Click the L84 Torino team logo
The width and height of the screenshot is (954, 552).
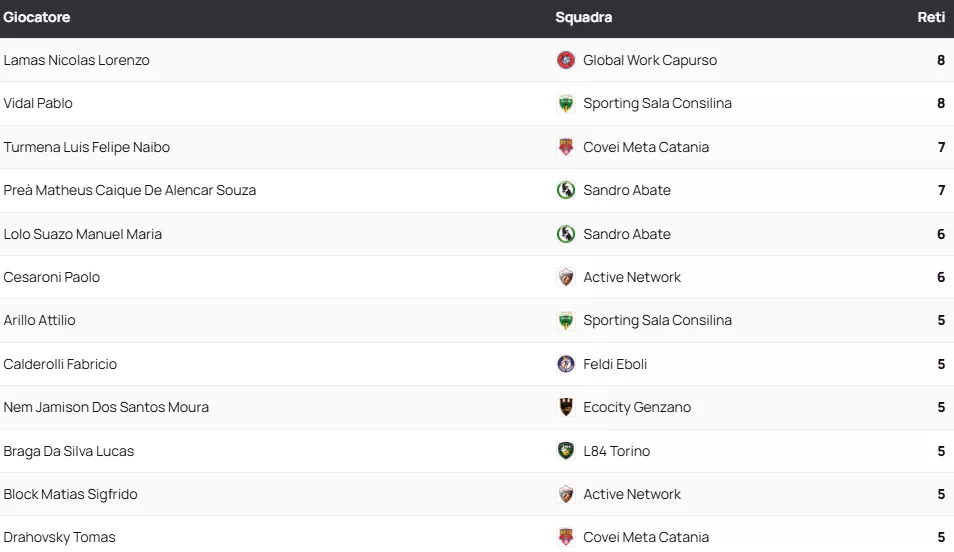point(566,451)
